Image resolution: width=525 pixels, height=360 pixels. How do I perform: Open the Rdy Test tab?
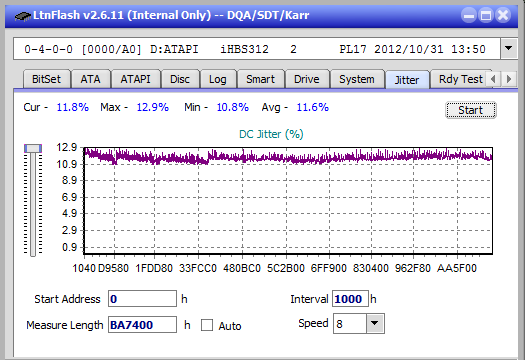[460, 79]
